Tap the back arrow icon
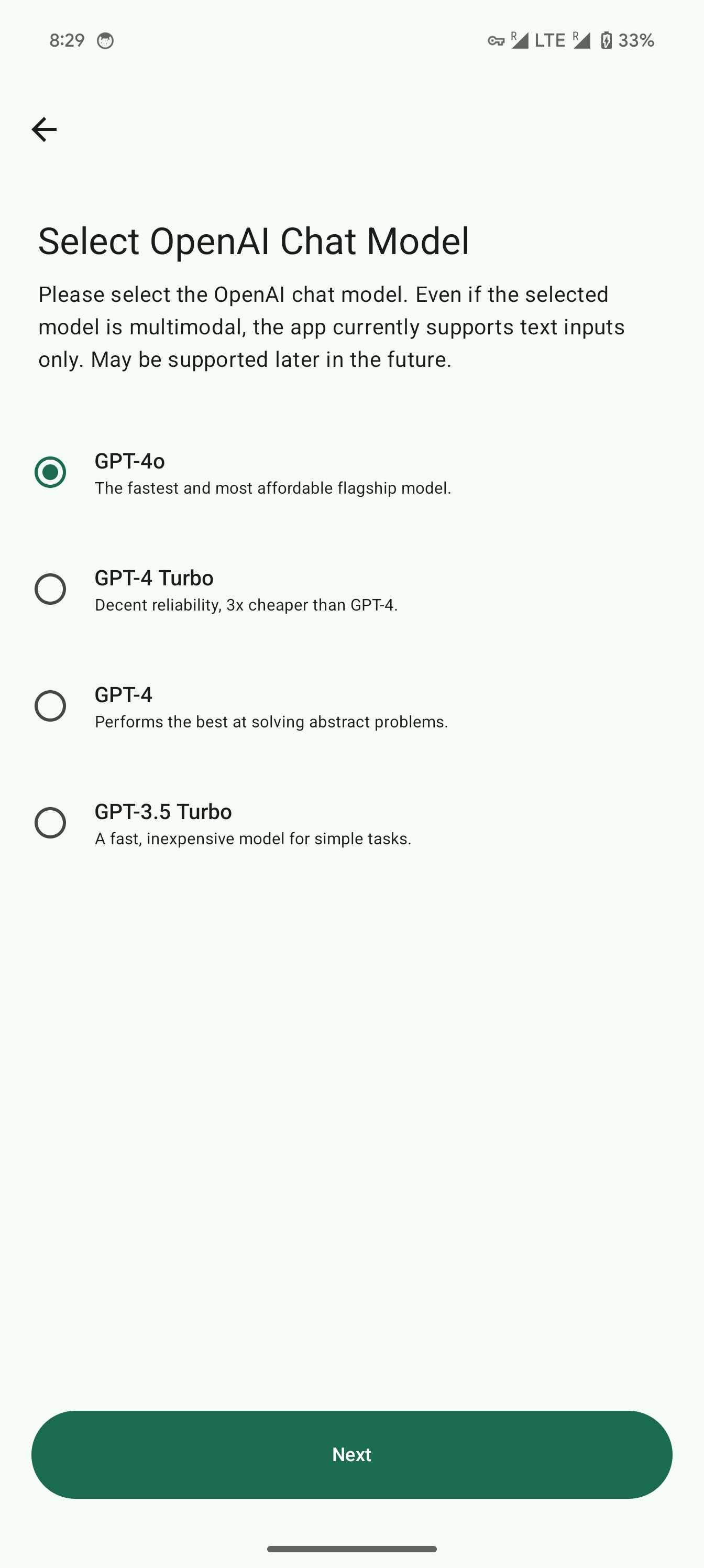 coord(44,129)
